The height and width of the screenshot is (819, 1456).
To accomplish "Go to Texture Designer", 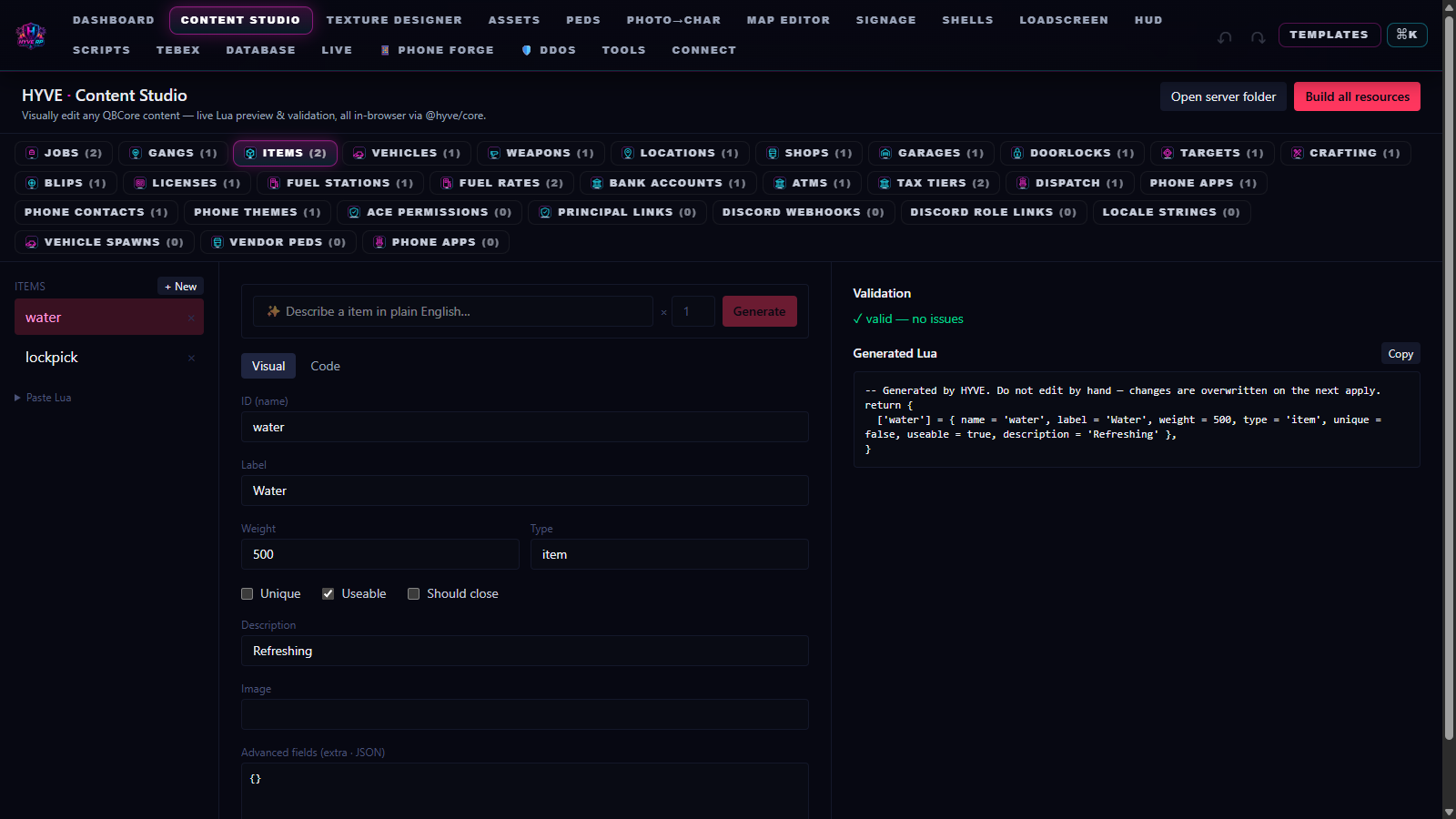I will coord(394,20).
